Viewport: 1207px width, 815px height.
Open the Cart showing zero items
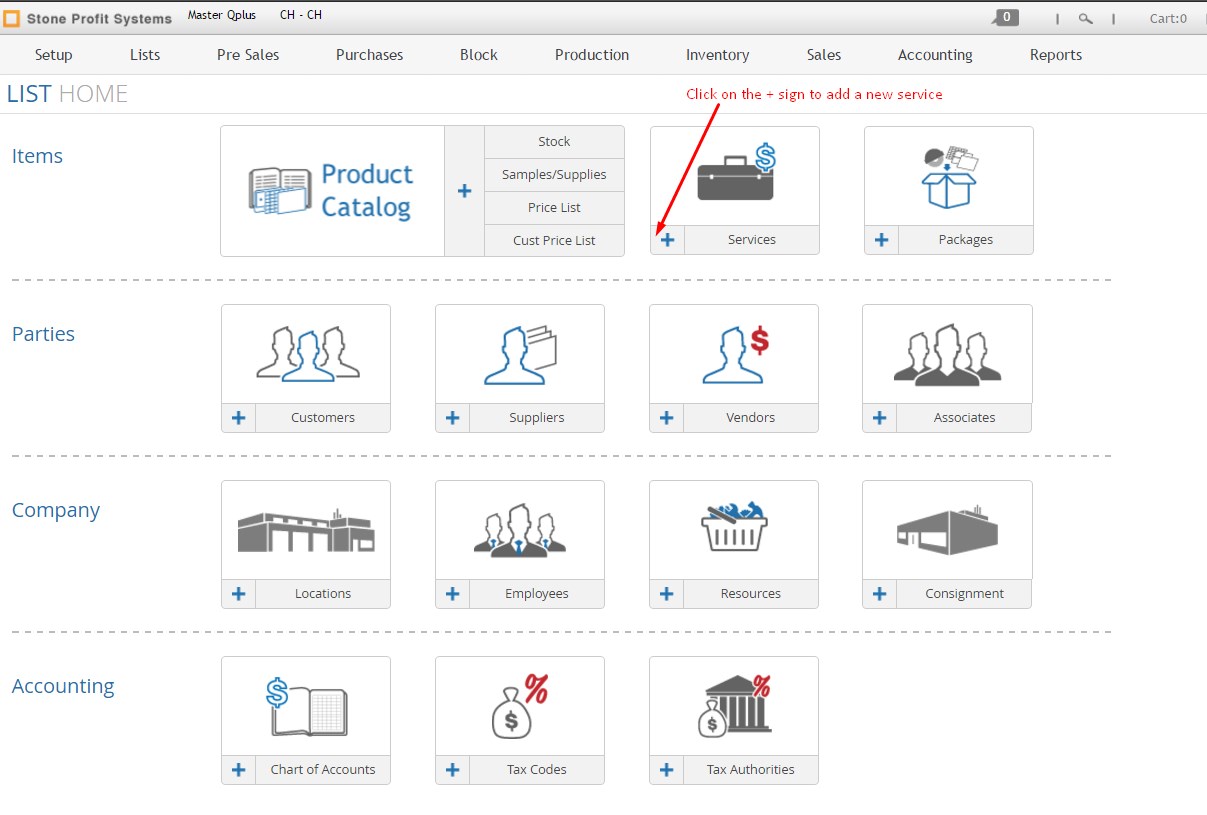pos(1170,17)
